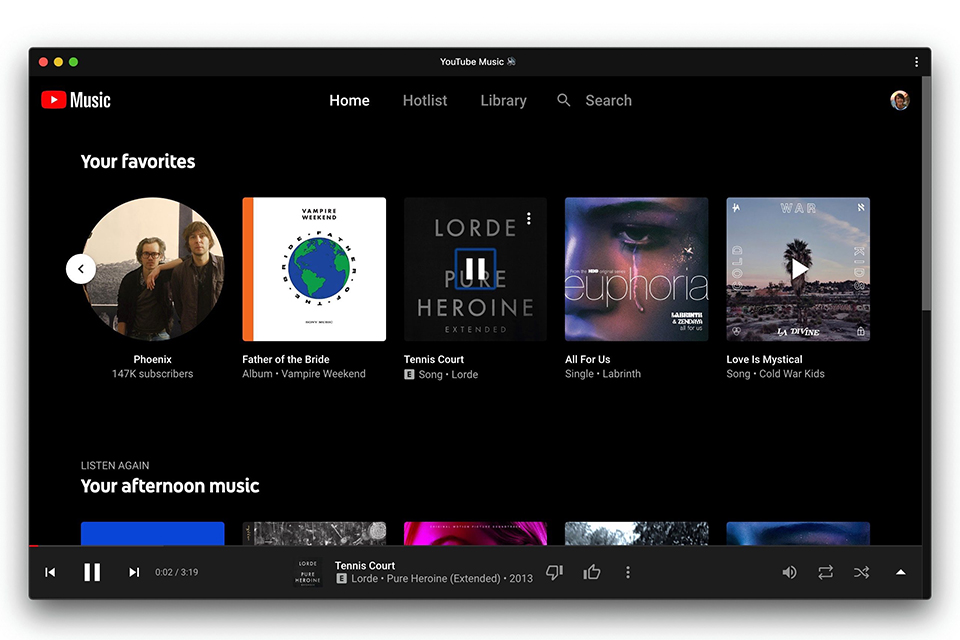Open the Labrinth artist link
This screenshot has width=960, height=640.
(621, 374)
